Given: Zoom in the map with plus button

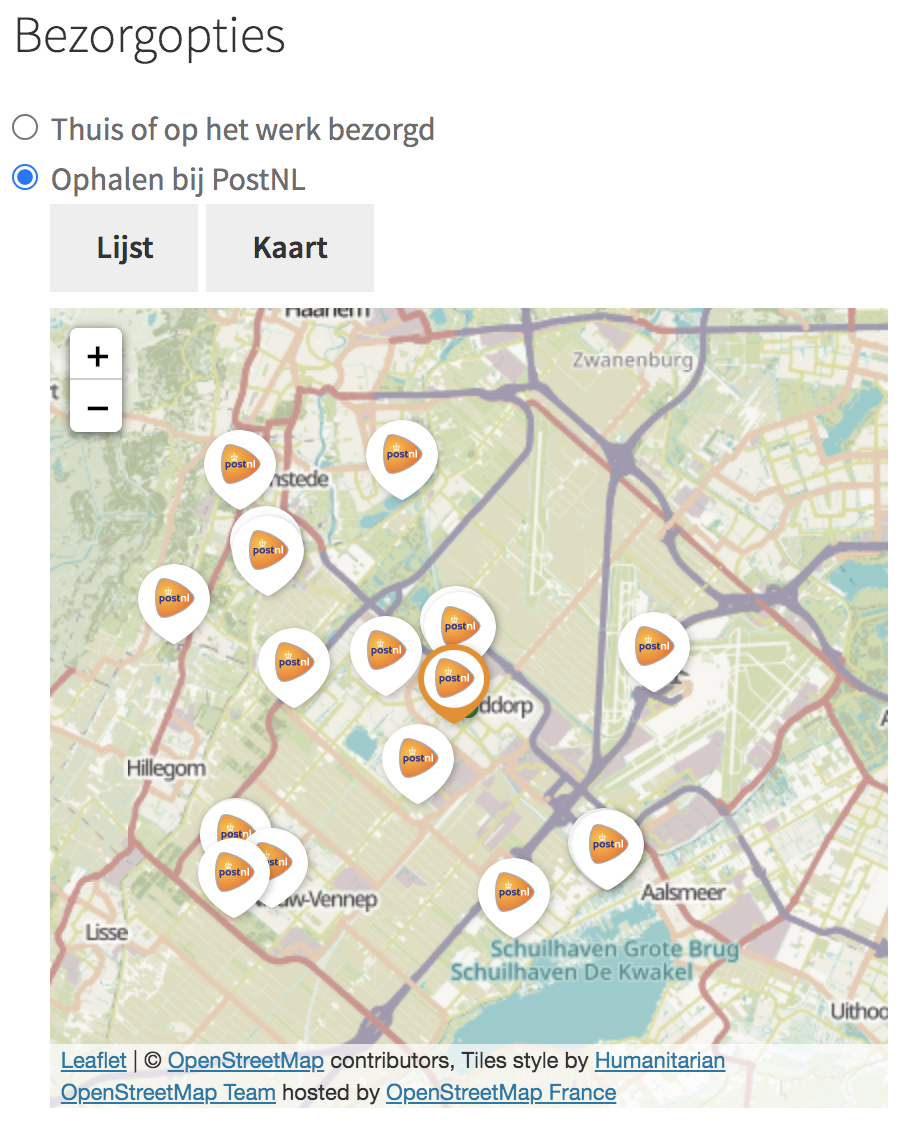Looking at the screenshot, I should pos(97,356).
